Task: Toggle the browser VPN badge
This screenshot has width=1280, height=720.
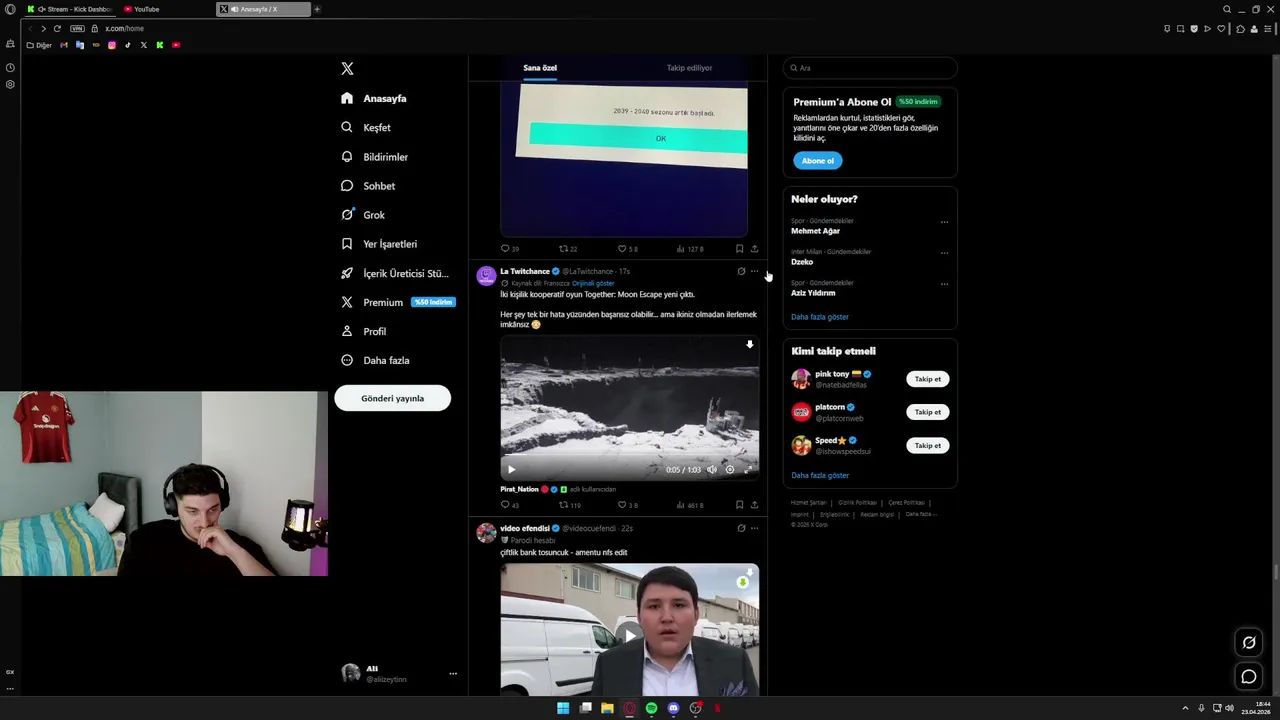Action: pos(77,28)
